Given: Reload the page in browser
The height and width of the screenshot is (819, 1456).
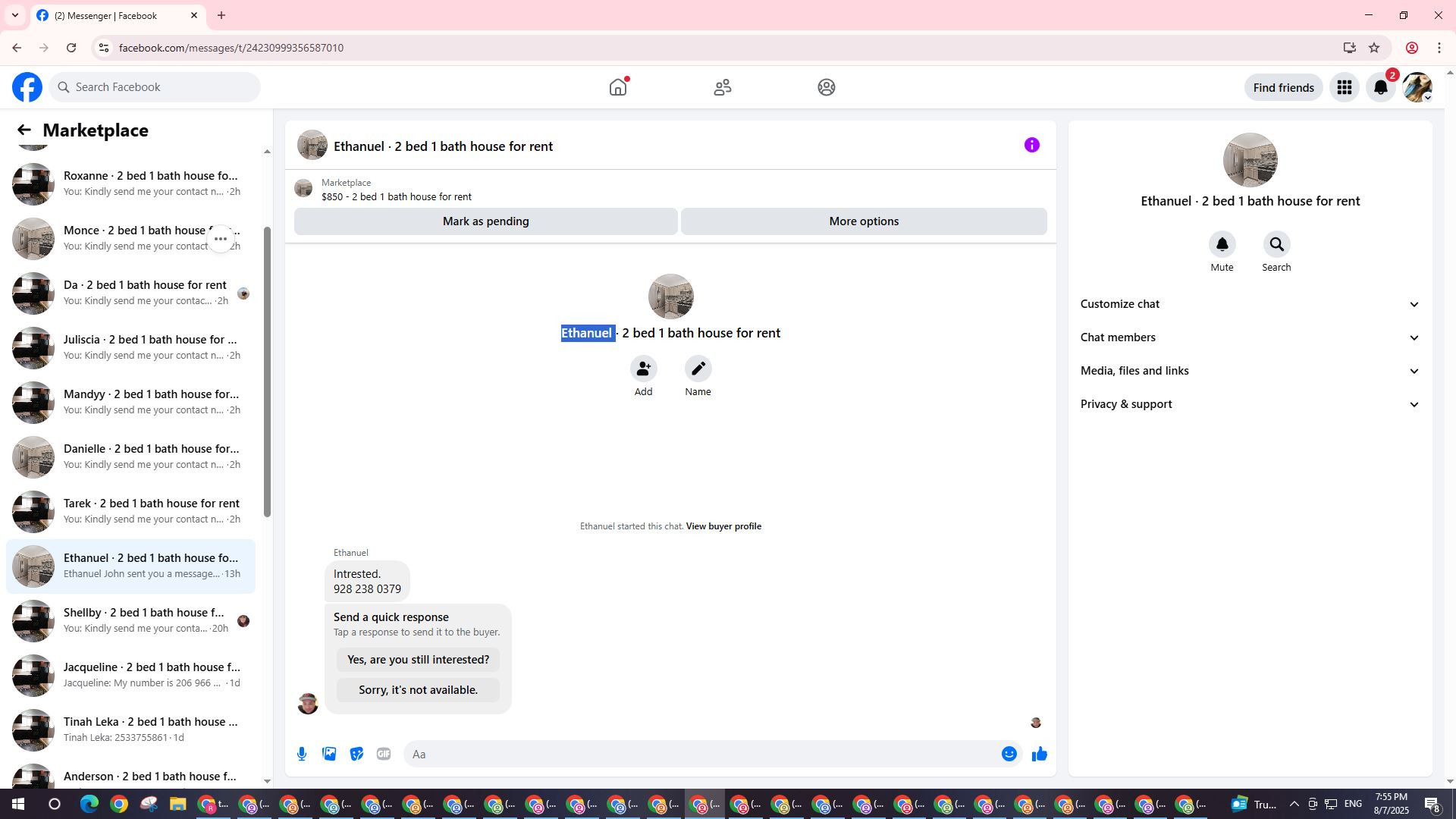Looking at the screenshot, I should pyautogui.click(x=71, y=48).
